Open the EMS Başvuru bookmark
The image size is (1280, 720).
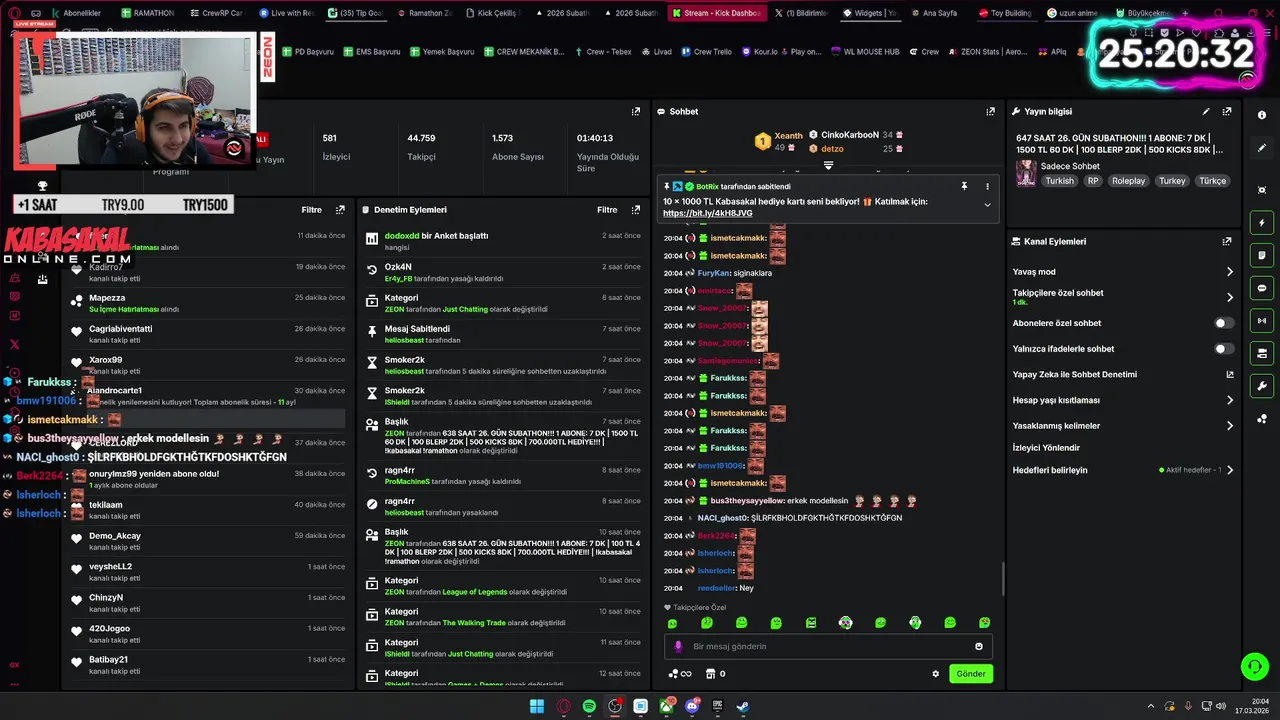coord(371,52)
